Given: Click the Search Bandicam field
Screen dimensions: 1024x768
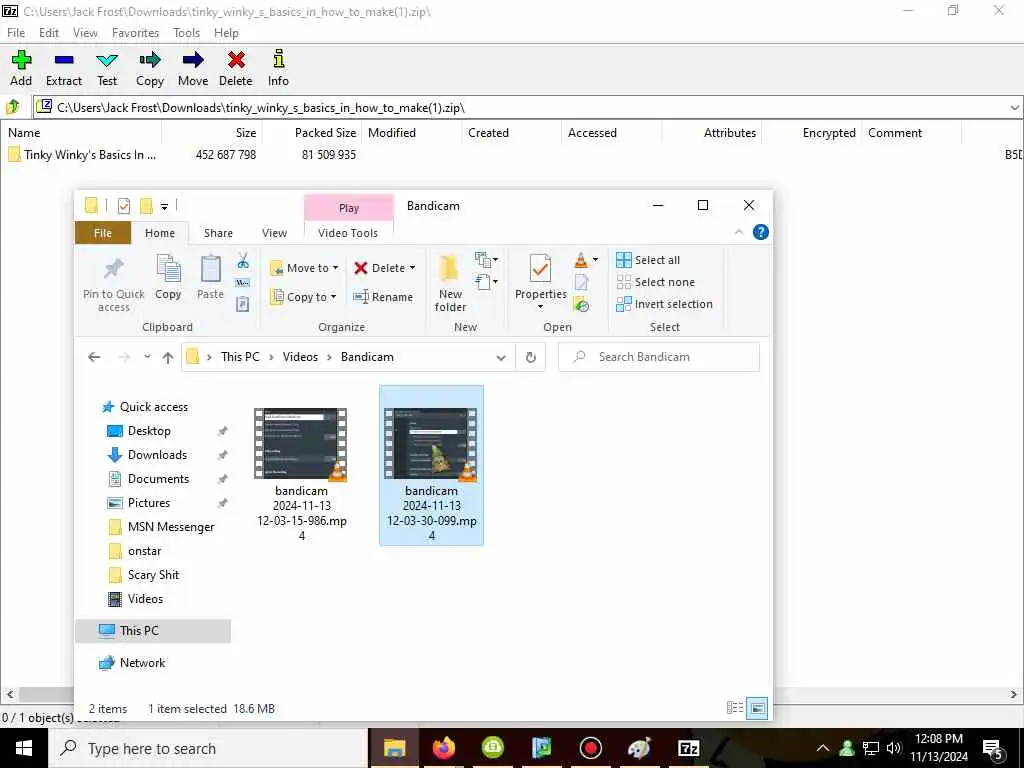Looking at the screenshot, I should (659, 357).
